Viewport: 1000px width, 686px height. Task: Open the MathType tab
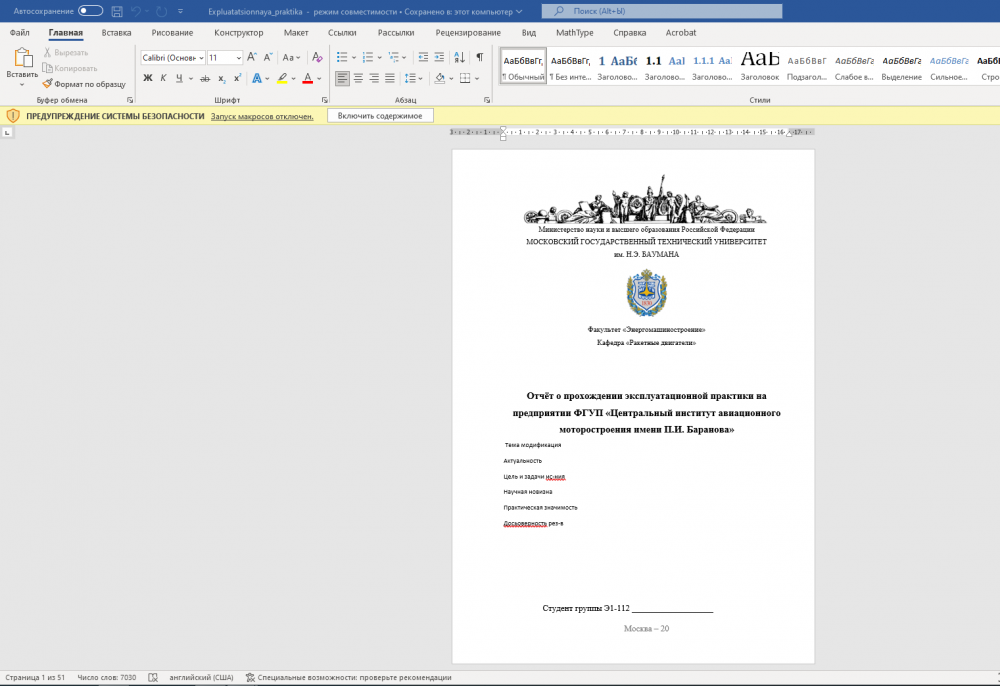point(574,33)
